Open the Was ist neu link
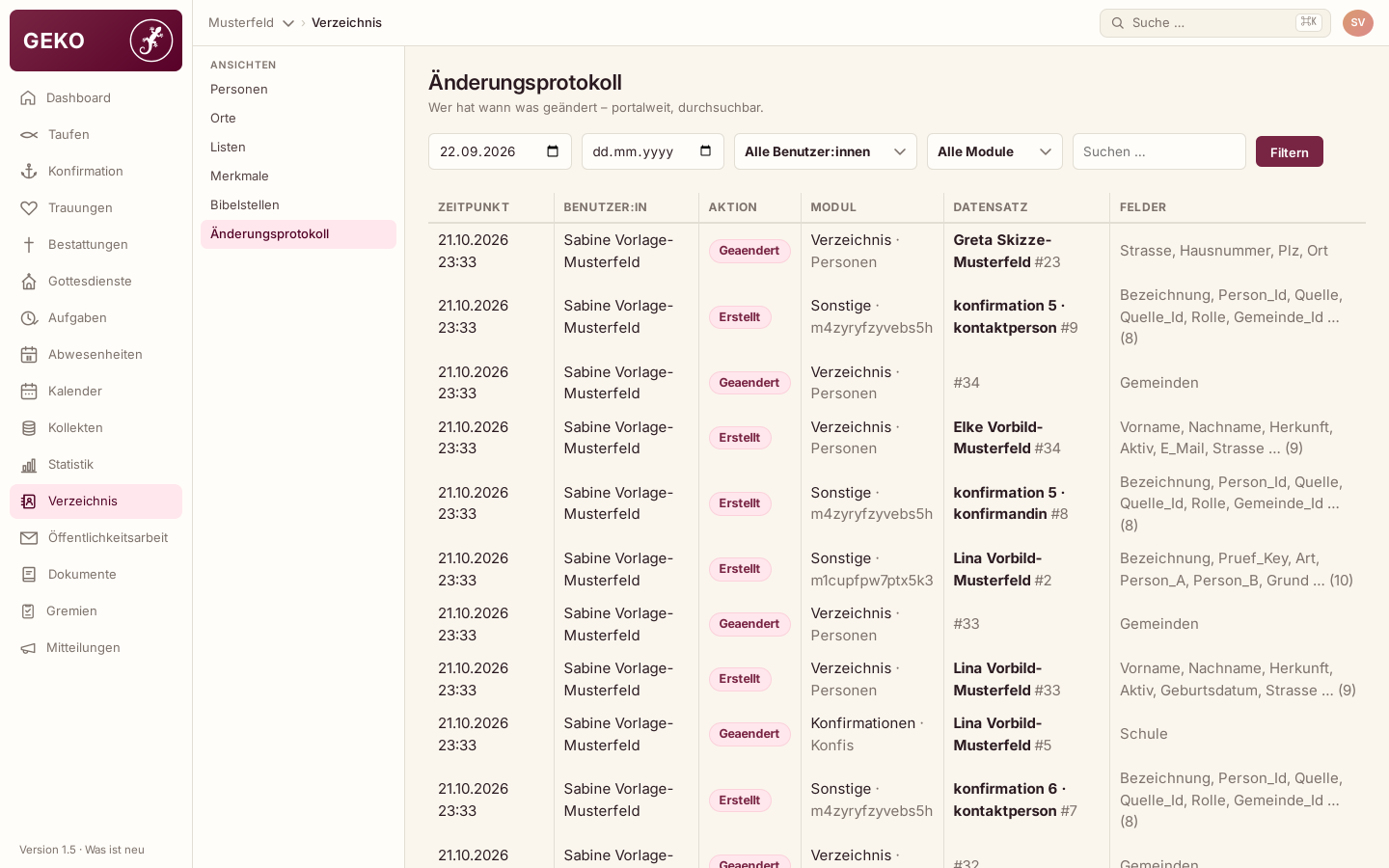Image resolution: width=1389 pixels, height=868 pixels. [x=115, y=850]
